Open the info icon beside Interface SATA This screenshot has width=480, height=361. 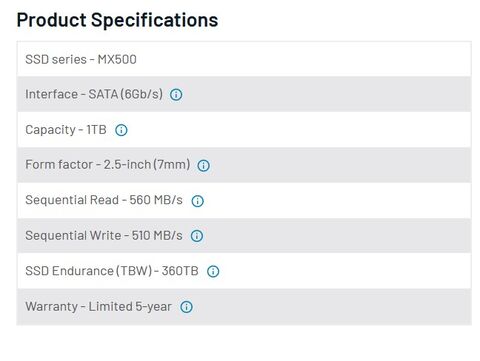coord(176,95)
